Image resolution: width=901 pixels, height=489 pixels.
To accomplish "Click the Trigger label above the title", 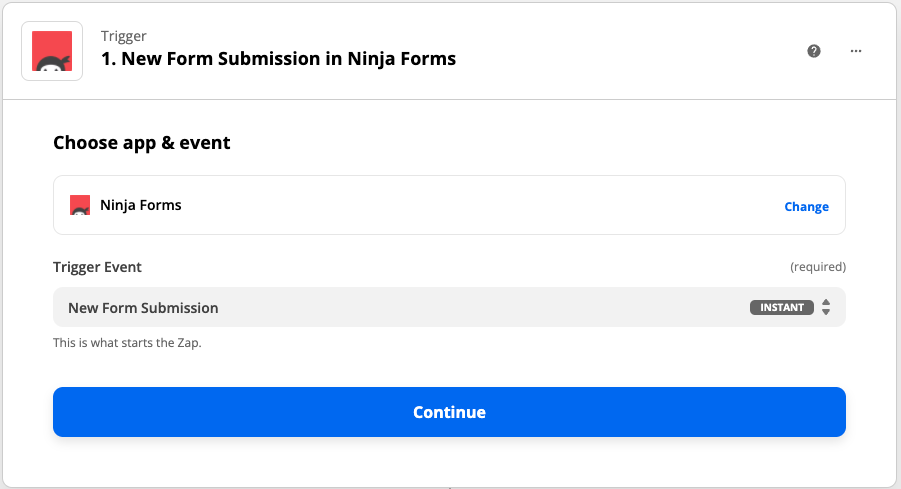I will [x=123, y=36].
